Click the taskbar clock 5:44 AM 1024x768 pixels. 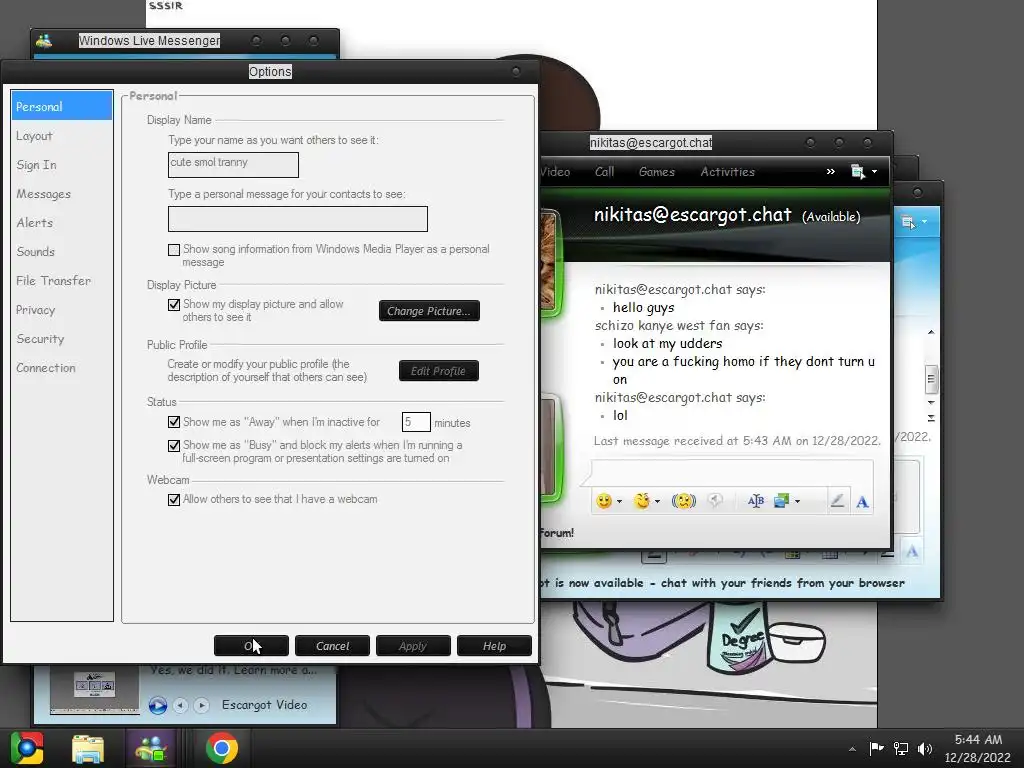click(x=978, y=740)
